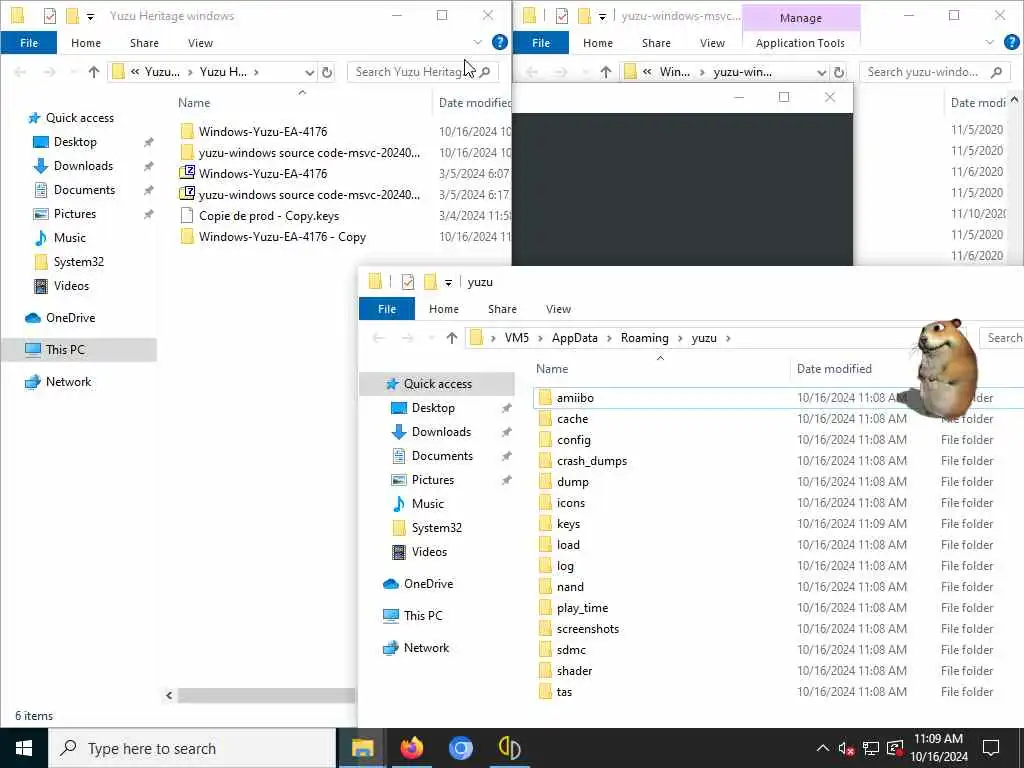Open the Windows Start menu

[24, 748]
